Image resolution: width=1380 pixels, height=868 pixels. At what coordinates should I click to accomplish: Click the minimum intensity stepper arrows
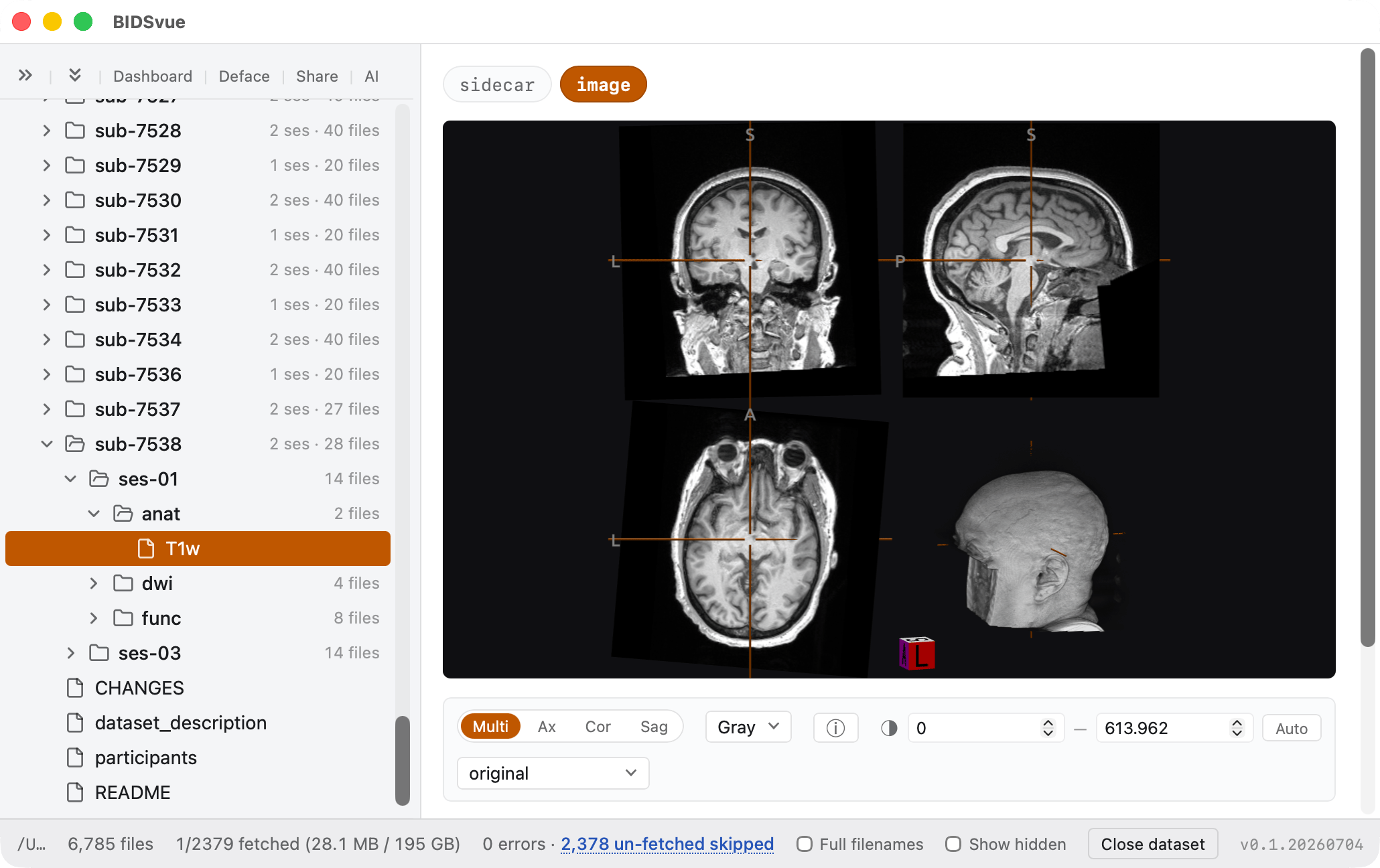coord(1048,728)
